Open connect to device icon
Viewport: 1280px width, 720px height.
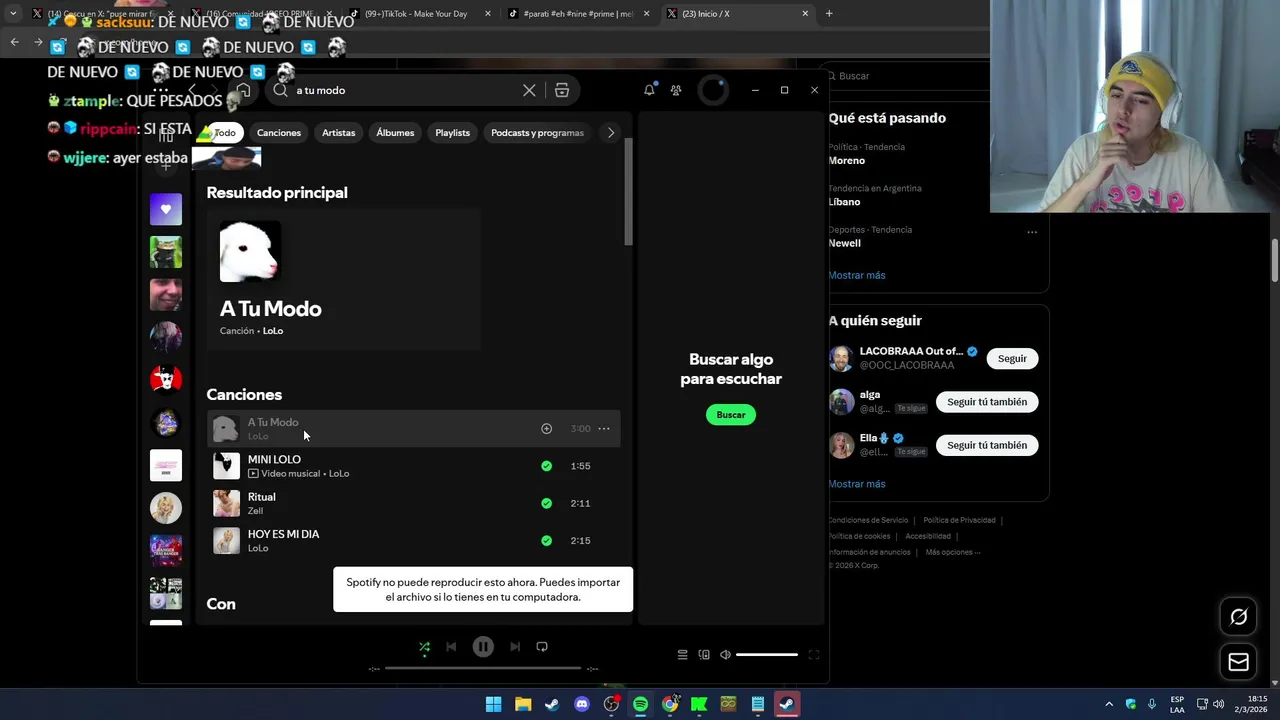[704, 655]
